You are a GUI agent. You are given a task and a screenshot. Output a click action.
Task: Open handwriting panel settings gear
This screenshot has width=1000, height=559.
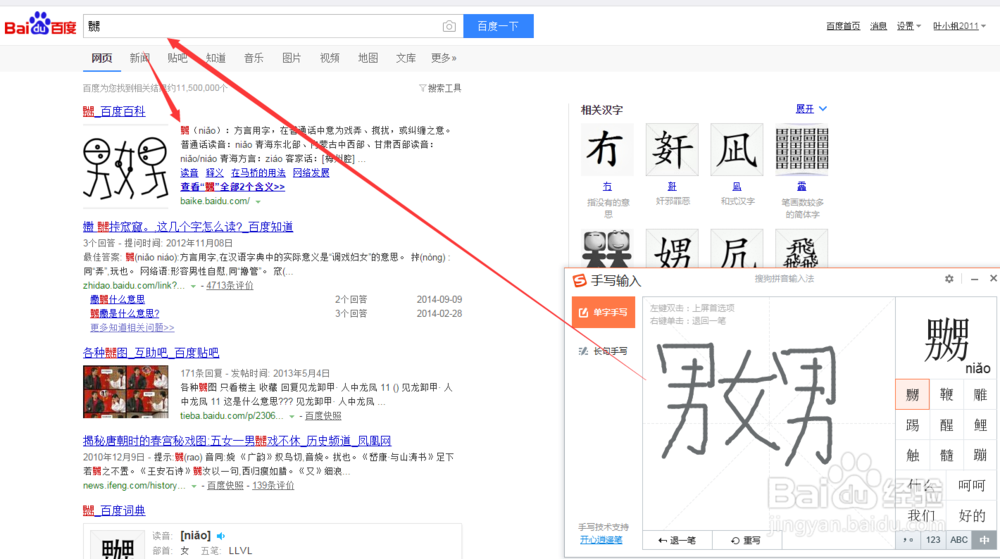pyautogui.click(x=949, y=279)
